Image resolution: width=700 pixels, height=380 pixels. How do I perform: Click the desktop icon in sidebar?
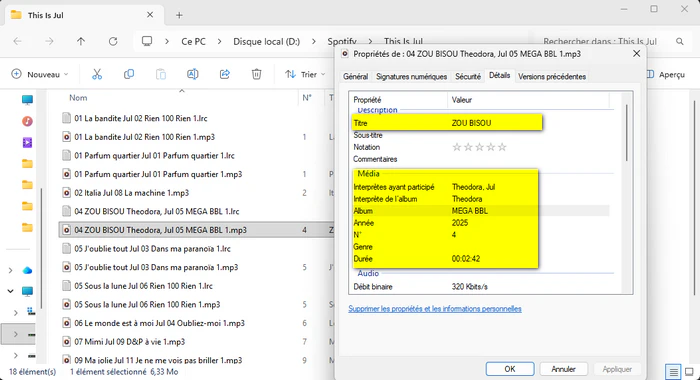coord(27,100)
